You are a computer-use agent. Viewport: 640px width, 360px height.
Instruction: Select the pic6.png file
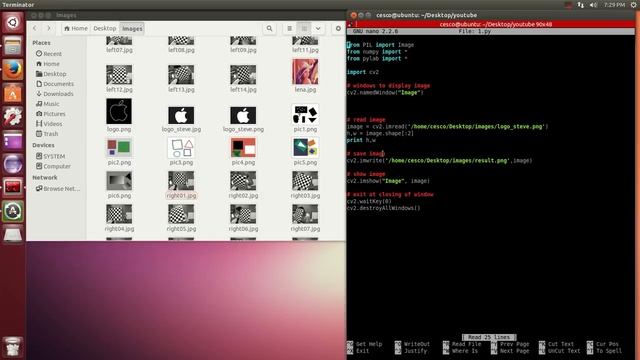pos(119,185)
